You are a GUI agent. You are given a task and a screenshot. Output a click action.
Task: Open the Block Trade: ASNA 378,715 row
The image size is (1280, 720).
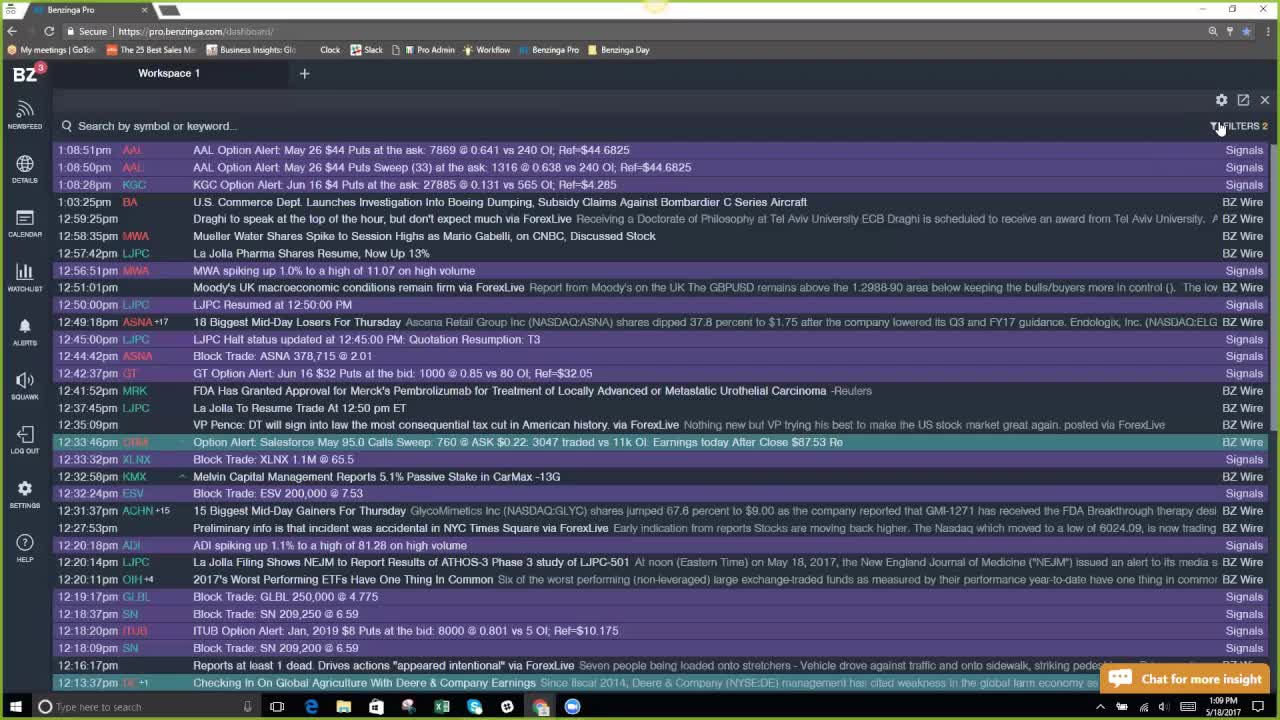click(661, 356)
